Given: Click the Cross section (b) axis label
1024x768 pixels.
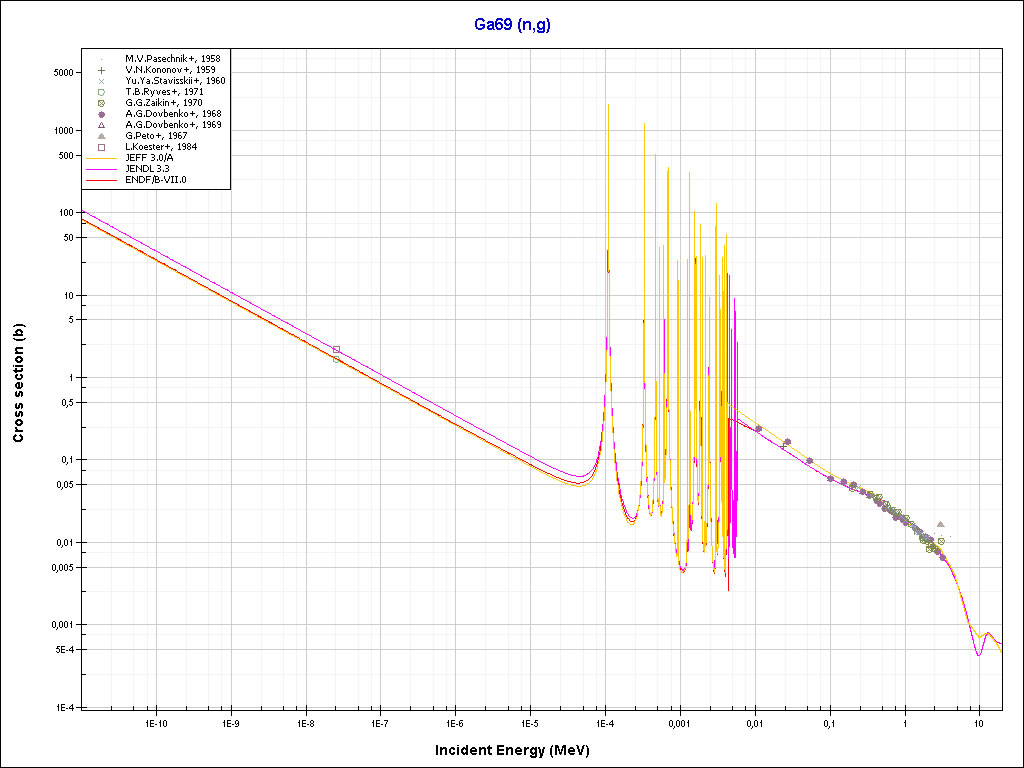Looking at the screenshot, I should pyautogui.click(x=18, y=376).
